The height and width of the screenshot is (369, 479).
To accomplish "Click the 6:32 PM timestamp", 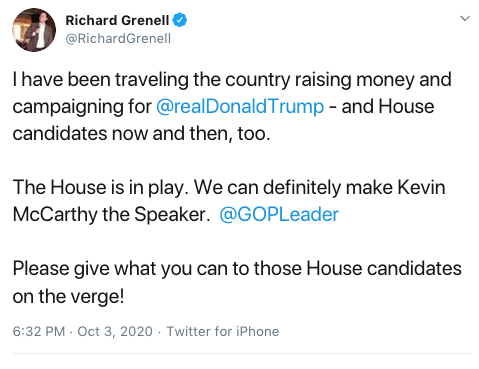I will pos(39,331).
